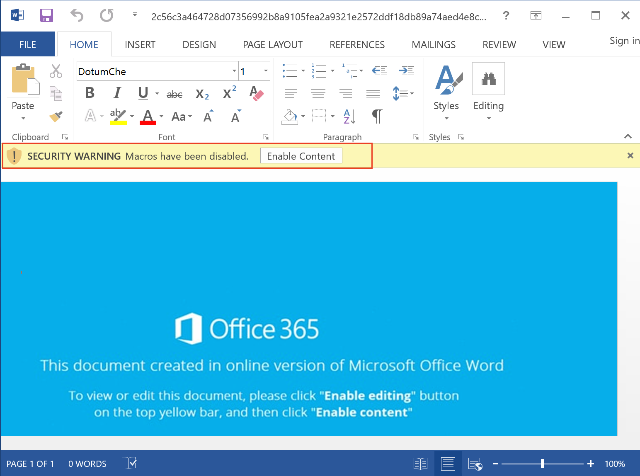
Task: Toggle Subscript formatting
Action: pyautogui.click(x=202, y=94)
